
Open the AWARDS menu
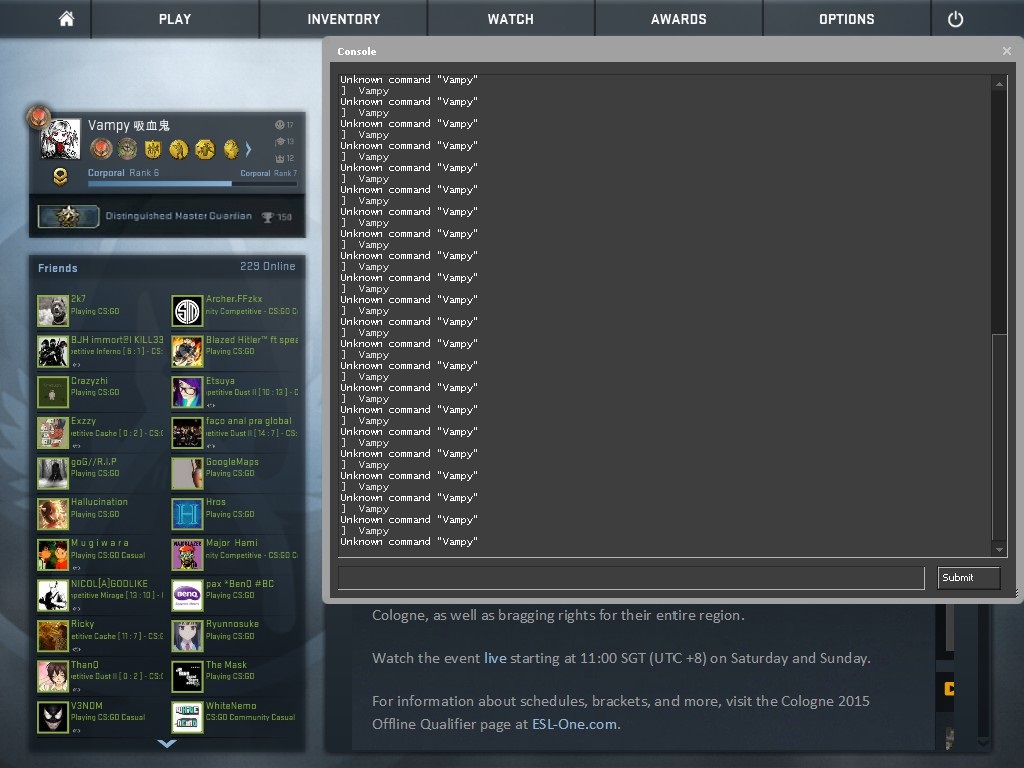click(679, 19)
